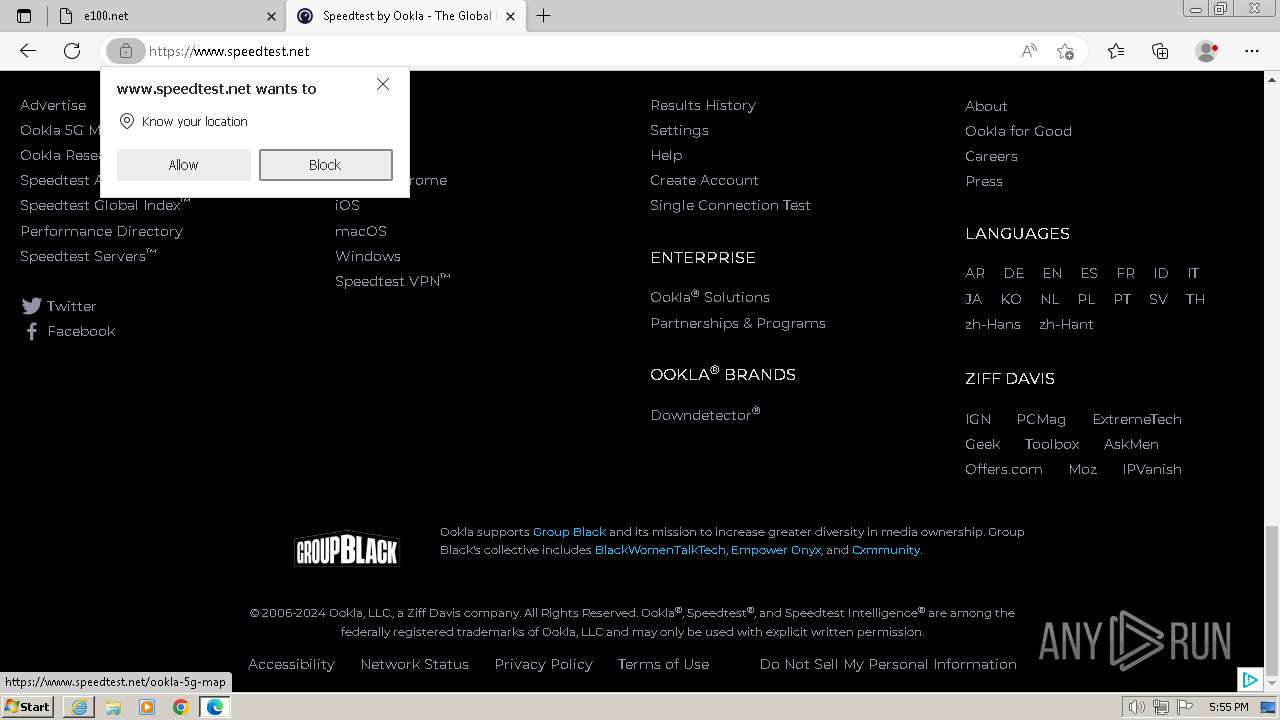Screen dimensions: 1280x720
Task: Launch Chrome from the taskbar
Action: coord(181,707)
